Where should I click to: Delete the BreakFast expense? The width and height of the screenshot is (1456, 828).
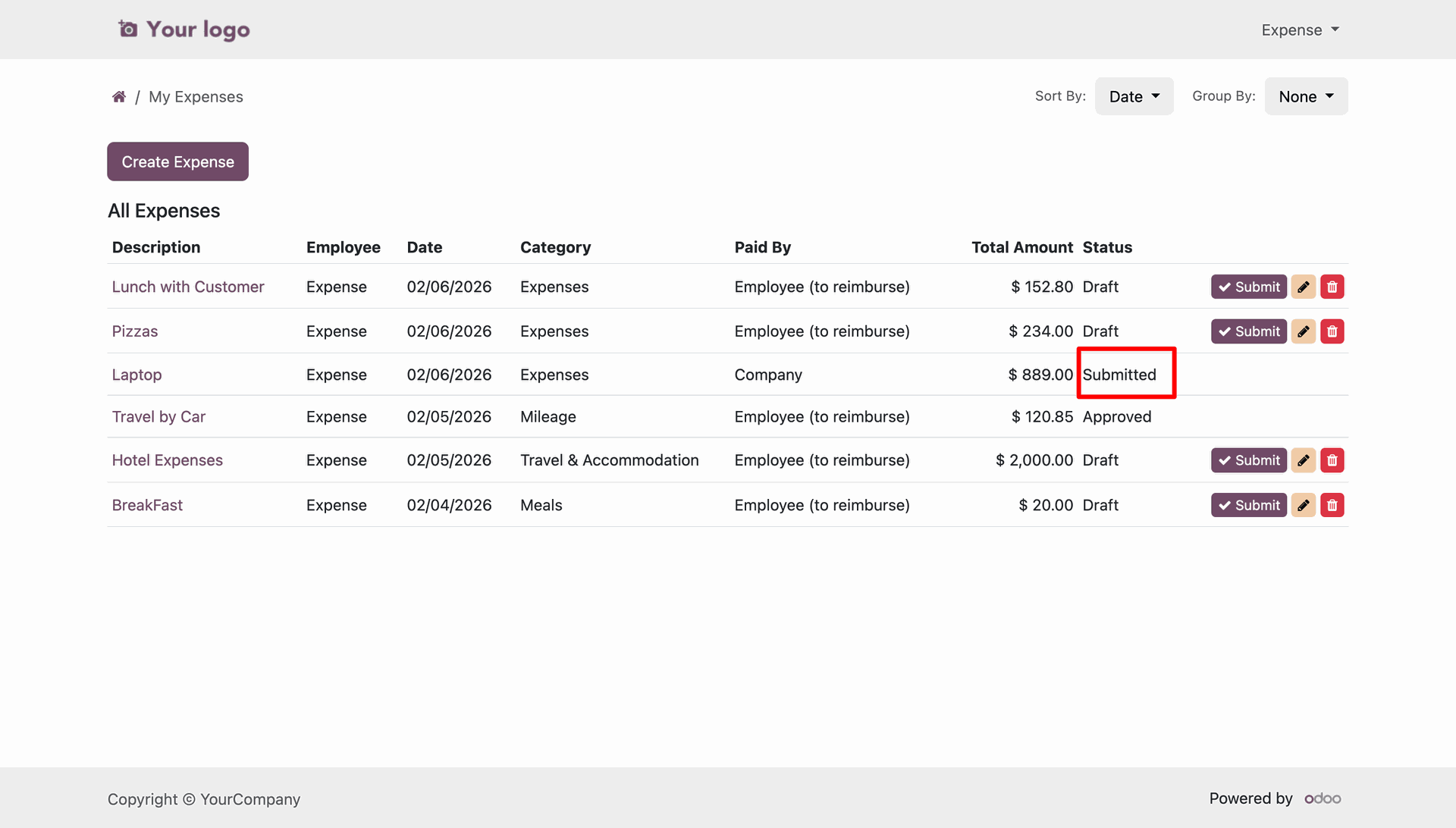click(x=1332, y=505)
